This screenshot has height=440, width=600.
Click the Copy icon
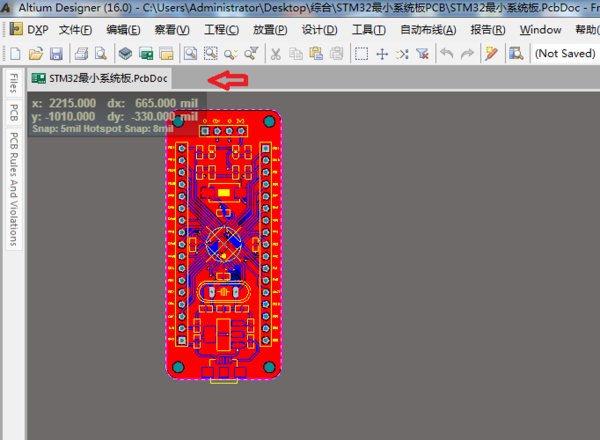tap(296, 54)
